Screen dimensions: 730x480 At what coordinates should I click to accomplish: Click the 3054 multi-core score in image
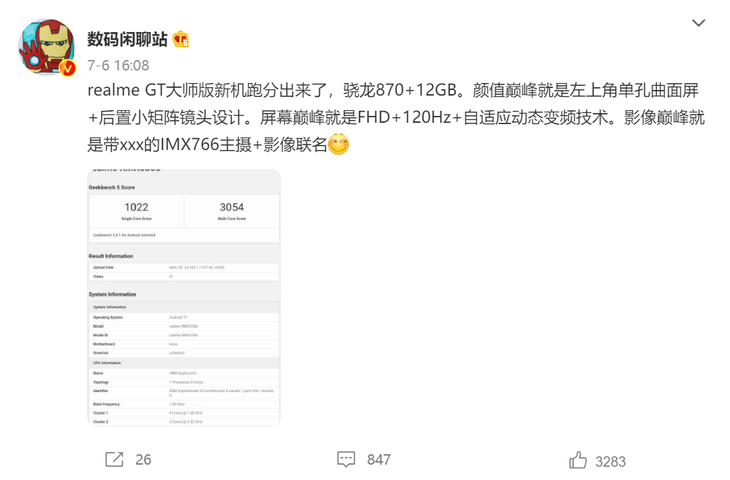pyautogui.click(x=232, y=207)
